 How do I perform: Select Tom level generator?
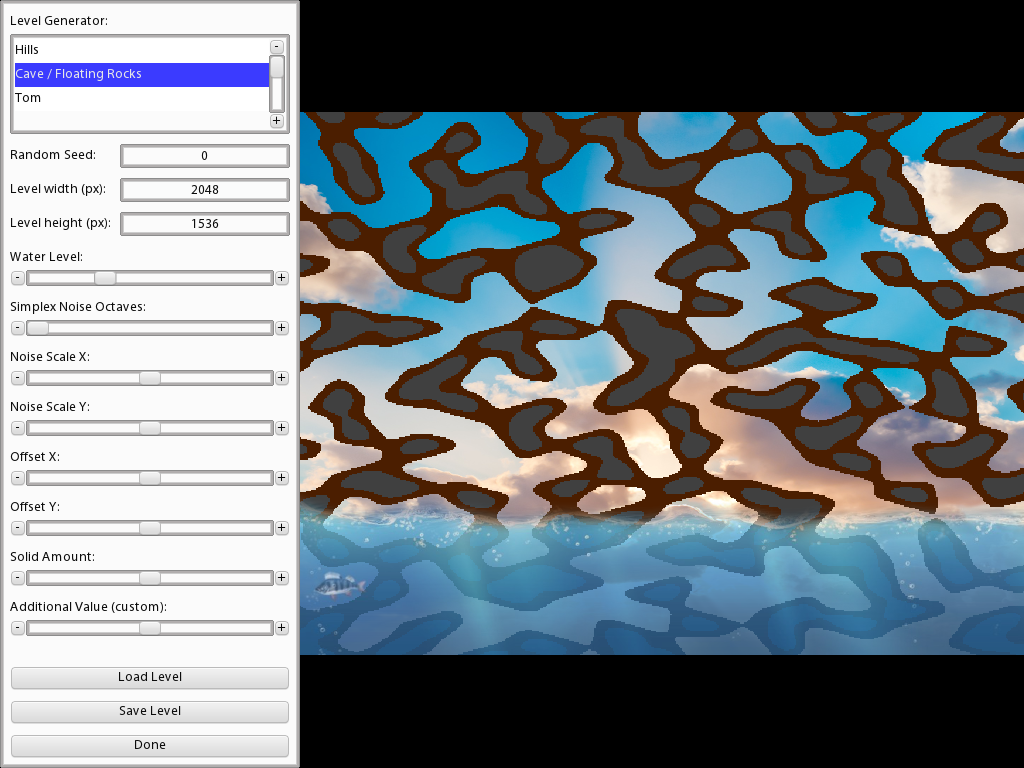click(x=140, y=98)
